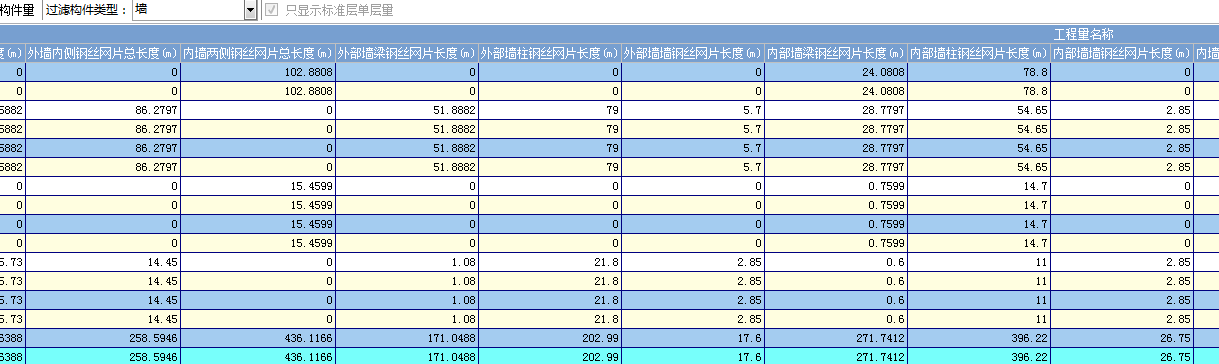1219x364 pixels.
Task: Select the 26.75 cell in the cyan bottom row
Action: pyautogui.click(x=1123, y=356)
